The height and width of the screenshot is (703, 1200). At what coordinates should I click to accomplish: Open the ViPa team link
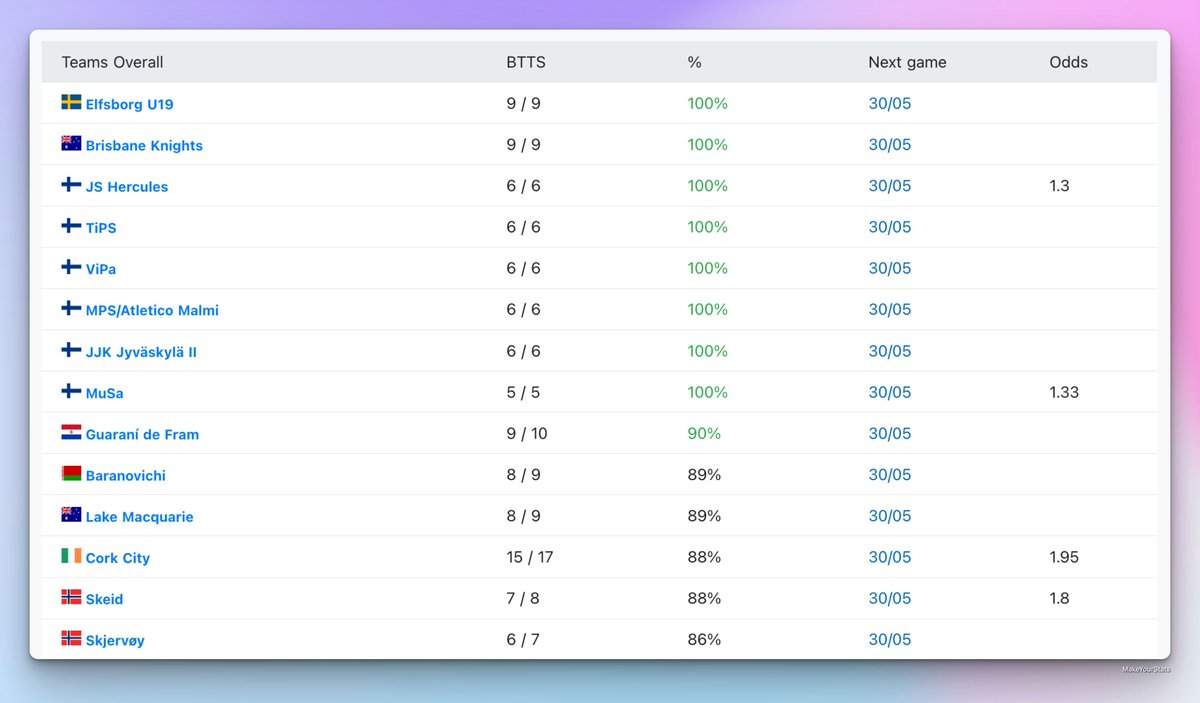click(101, 269)
